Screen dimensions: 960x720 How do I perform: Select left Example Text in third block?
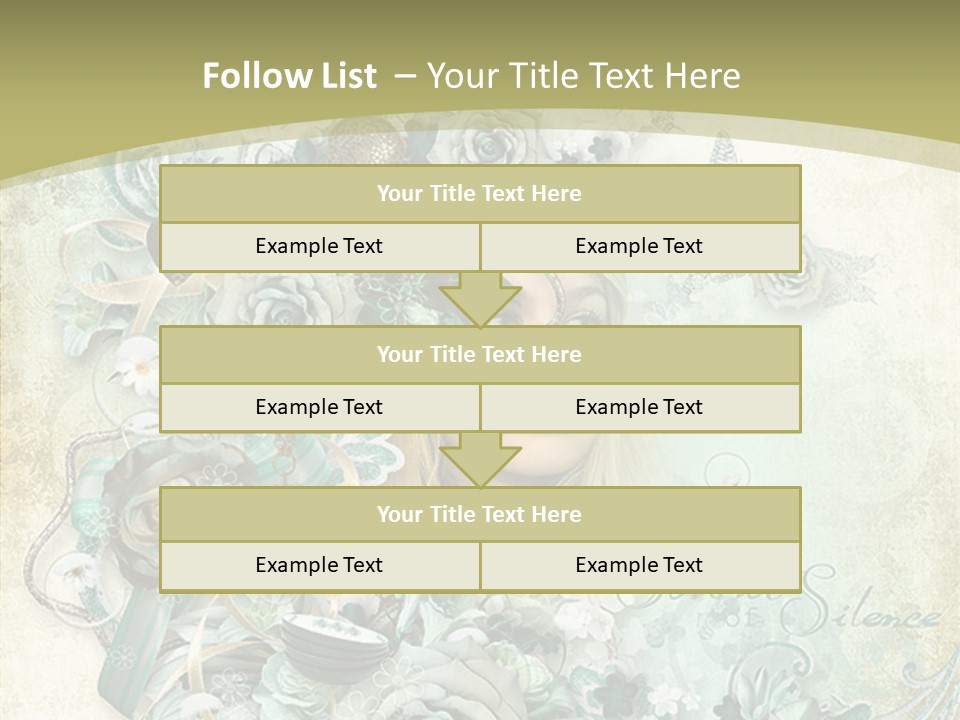point(320,566)
